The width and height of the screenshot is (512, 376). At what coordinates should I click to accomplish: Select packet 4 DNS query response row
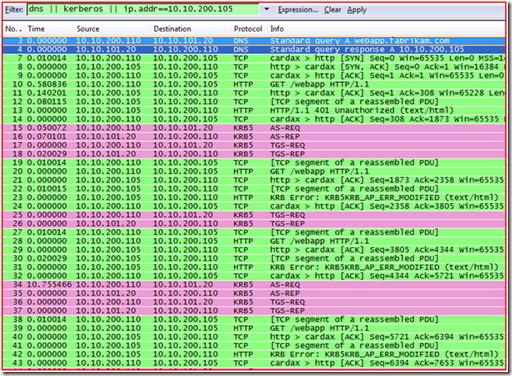[254, 49]
